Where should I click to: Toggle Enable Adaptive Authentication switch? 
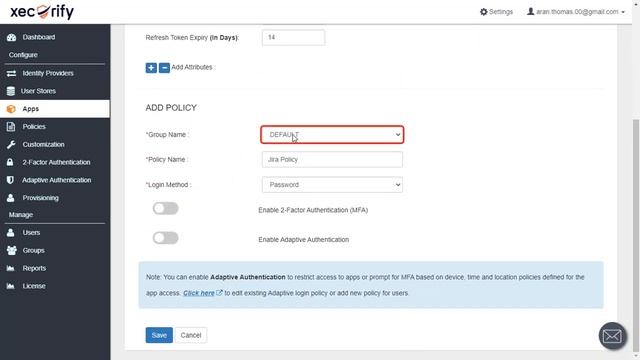[x=165, y=238]
